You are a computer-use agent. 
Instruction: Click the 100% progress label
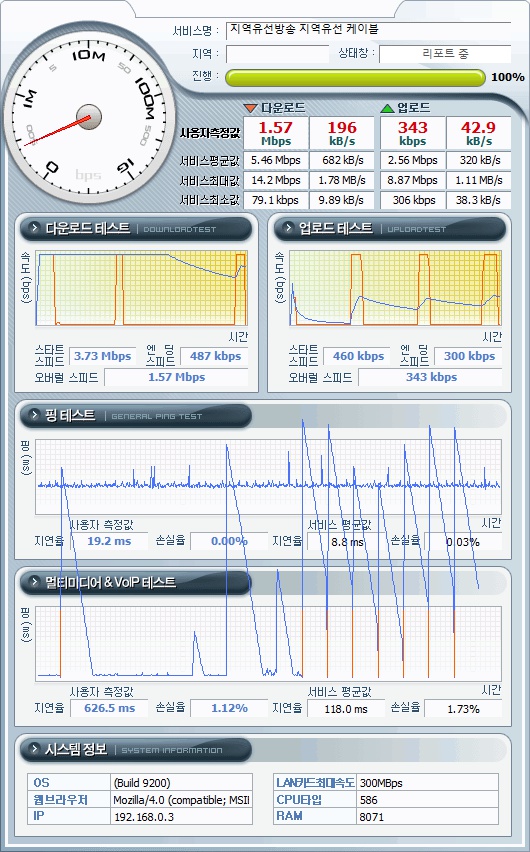pyautogui.click(x=508, y=77)
